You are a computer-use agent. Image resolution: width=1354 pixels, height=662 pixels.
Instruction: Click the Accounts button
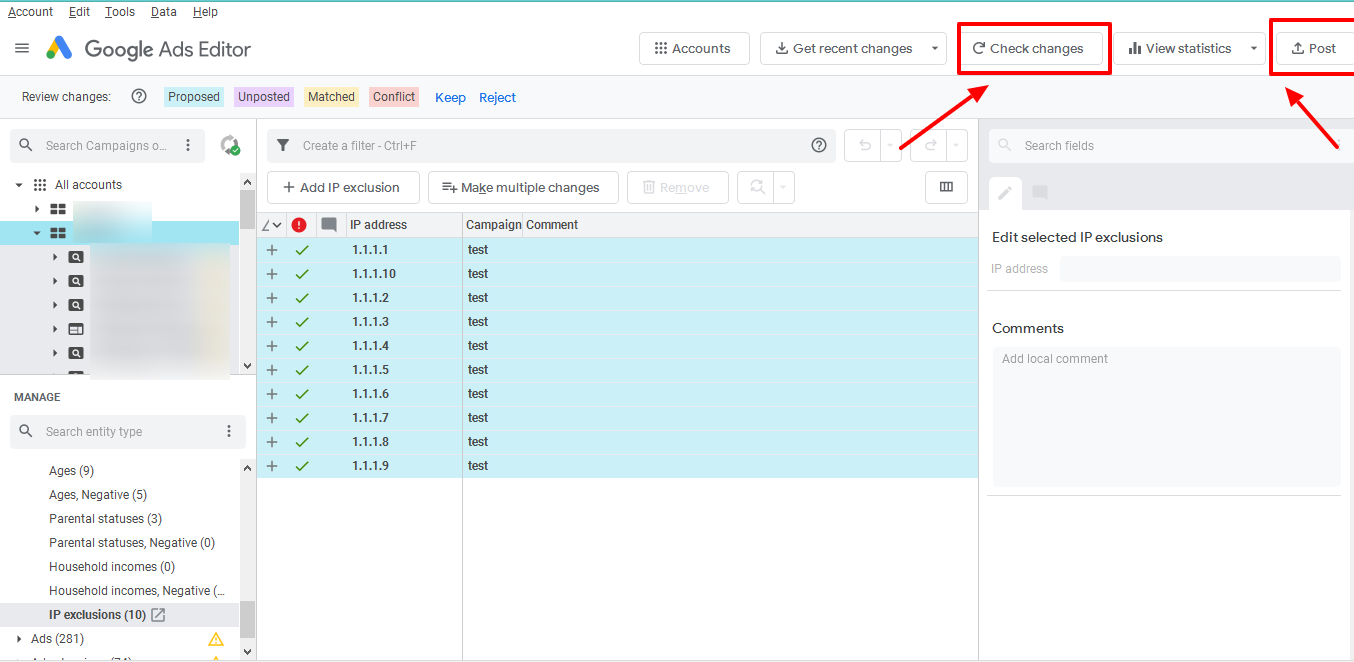point(694,48)
